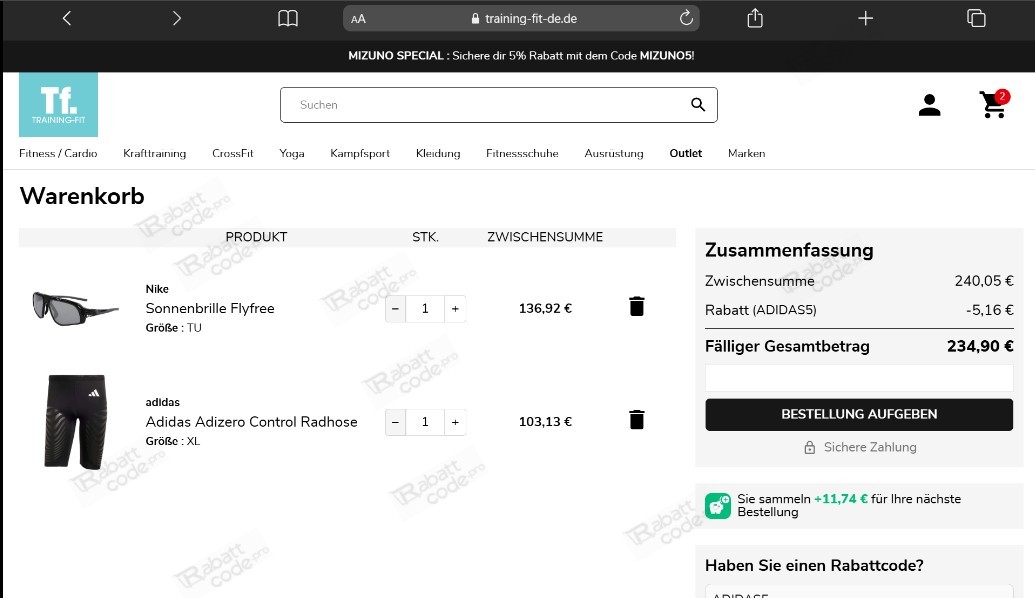Click the Adidas Adizero Radhose image
This screenshot has height=598, width=1035.
coord(76,422)
